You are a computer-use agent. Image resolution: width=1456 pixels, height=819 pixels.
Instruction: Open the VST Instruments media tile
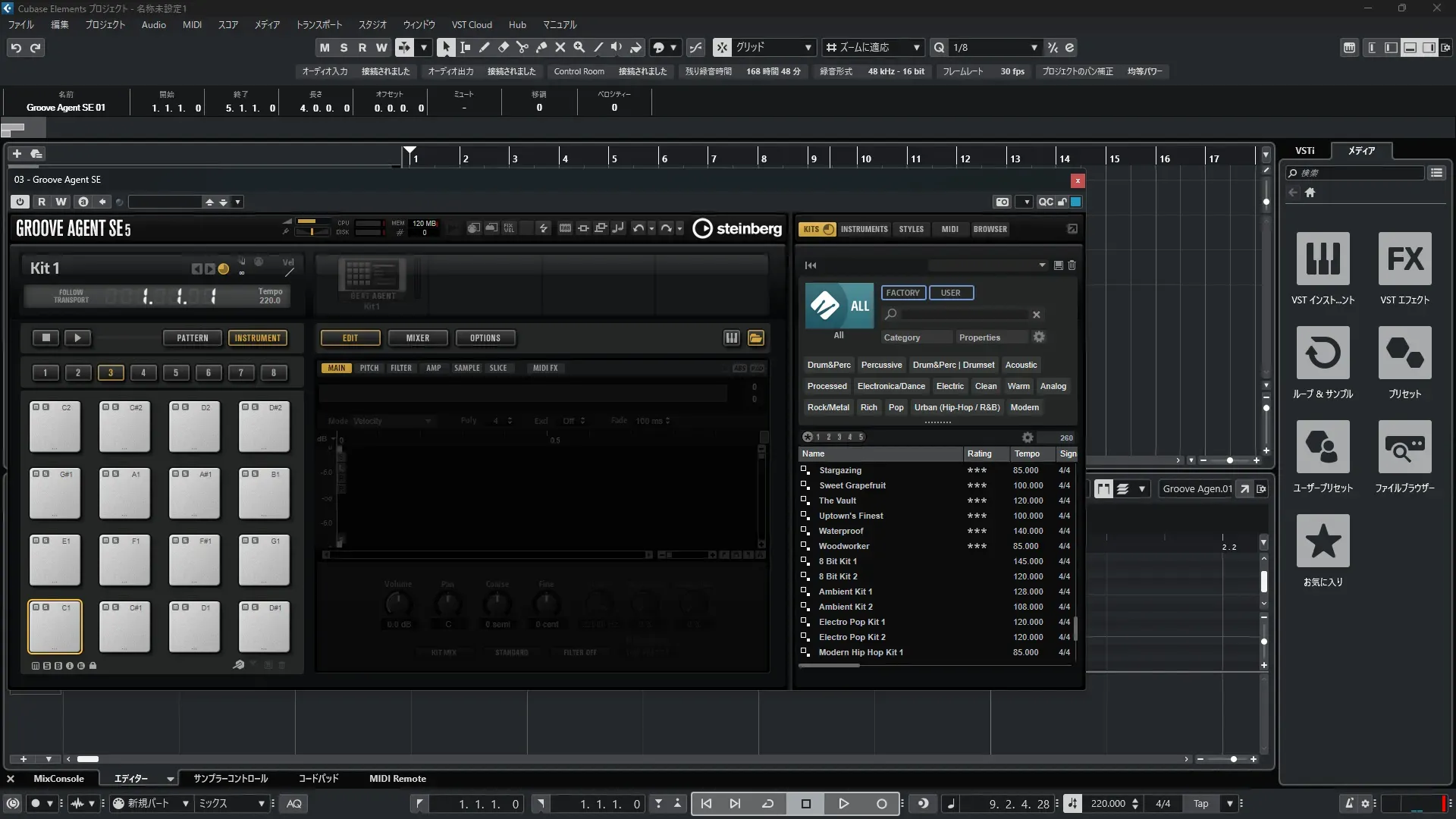point(1323,259)
